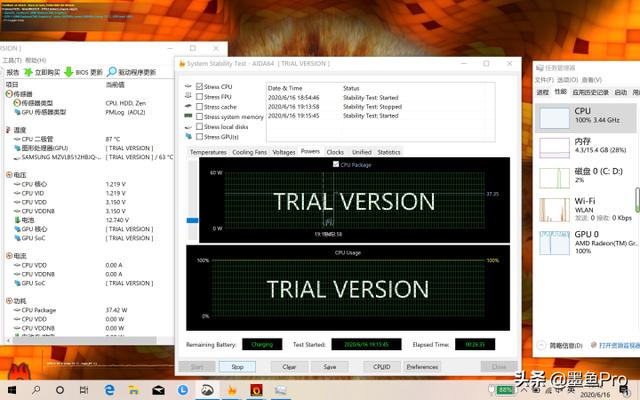
Task: Enable the Stress system memory checkbox
Action: coord(200,116)
